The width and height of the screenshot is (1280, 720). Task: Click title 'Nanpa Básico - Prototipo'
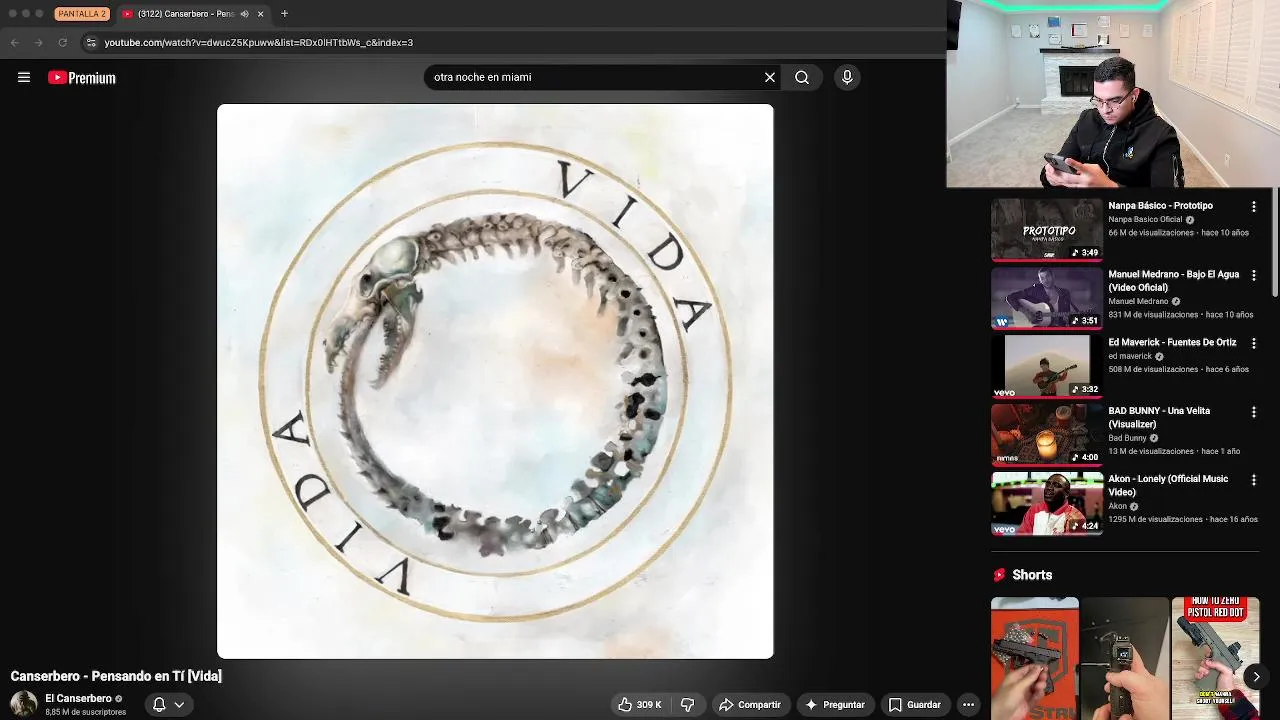click(1160, 206)
